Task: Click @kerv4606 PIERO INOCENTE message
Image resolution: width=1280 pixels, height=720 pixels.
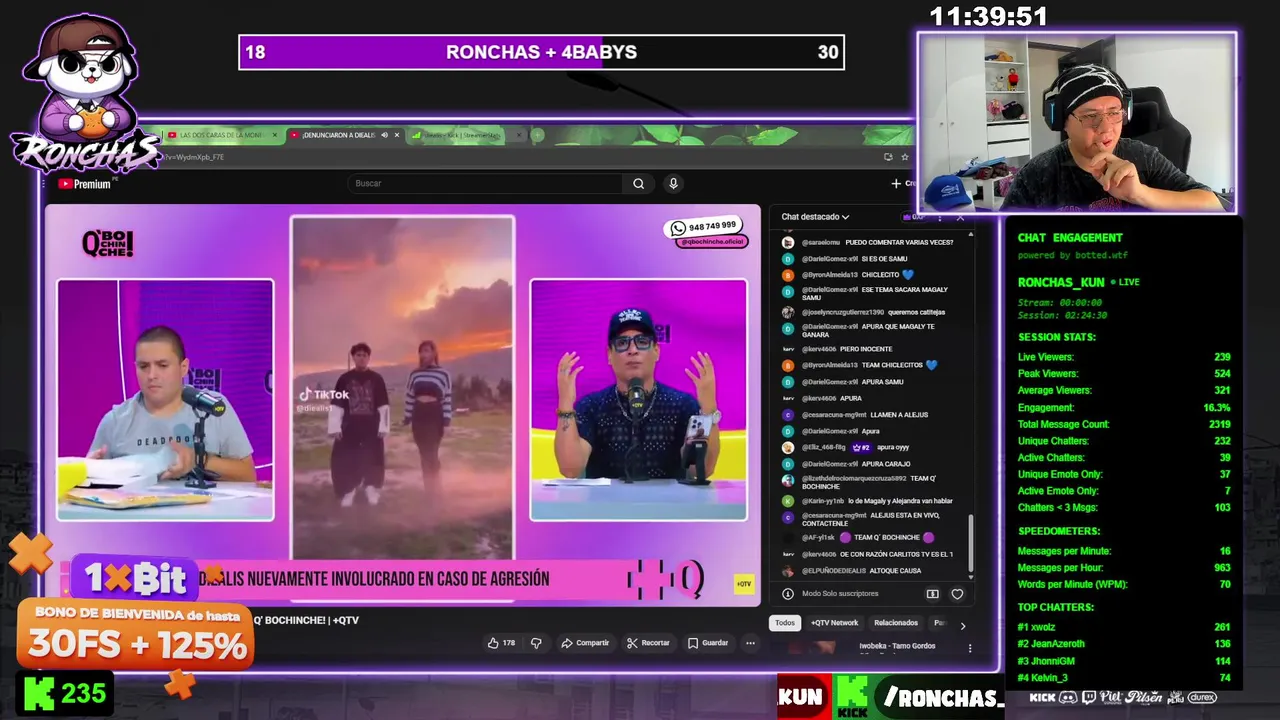Action: [837, 349]
